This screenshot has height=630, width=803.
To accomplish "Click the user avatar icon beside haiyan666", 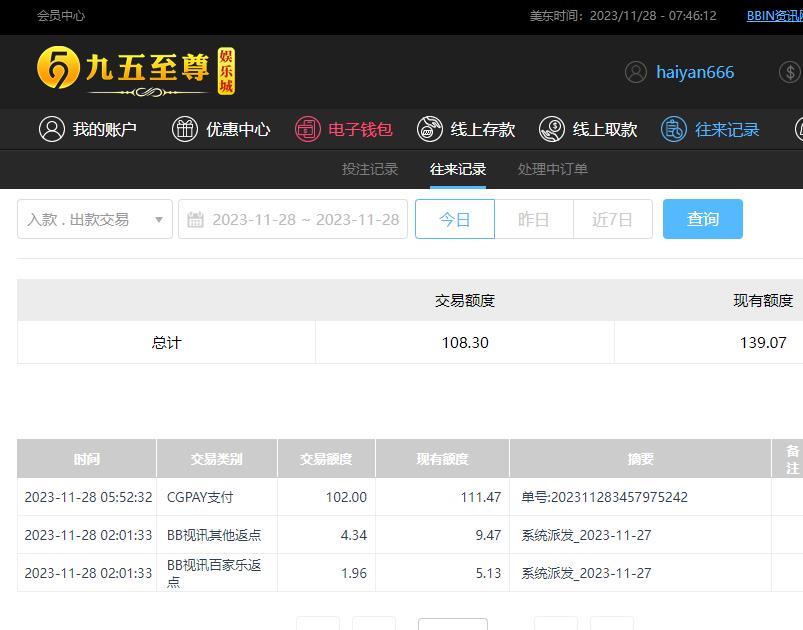I will 636,72.
